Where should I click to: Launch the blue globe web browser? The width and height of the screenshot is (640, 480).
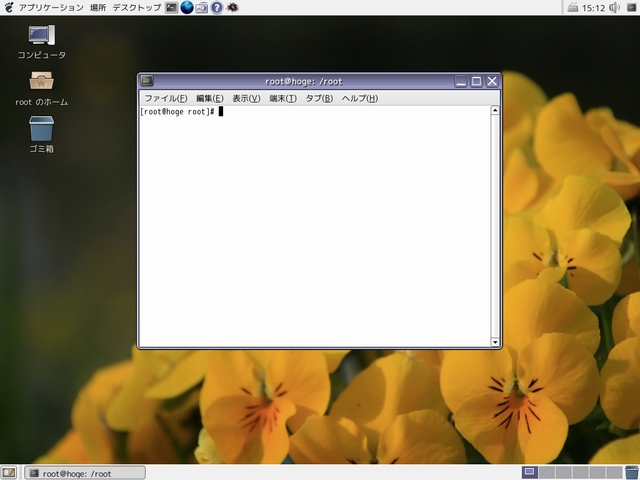[187, 7]
